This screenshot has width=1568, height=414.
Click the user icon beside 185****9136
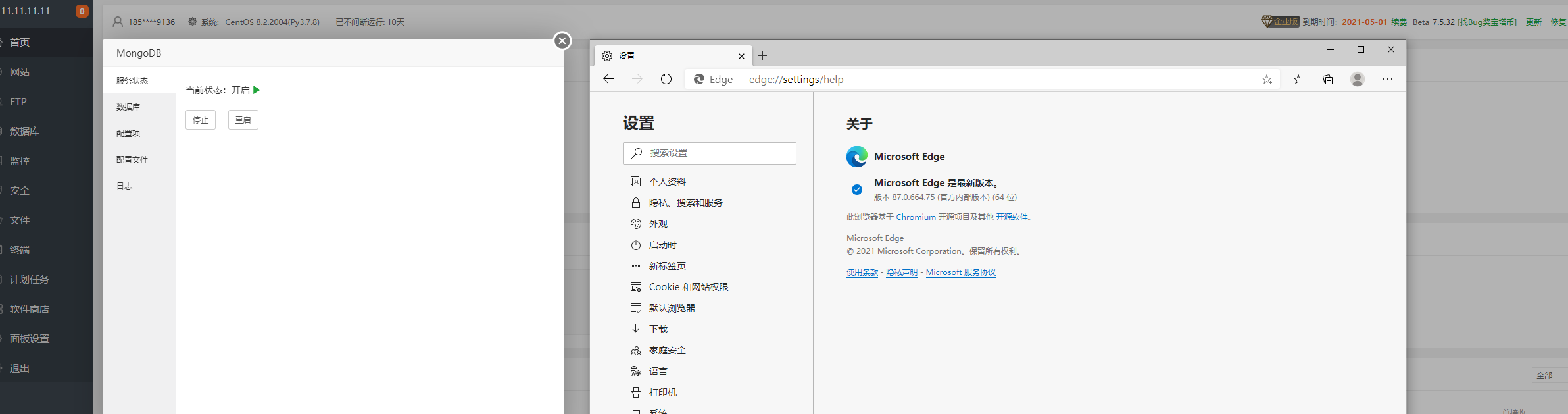pos(118,22)
